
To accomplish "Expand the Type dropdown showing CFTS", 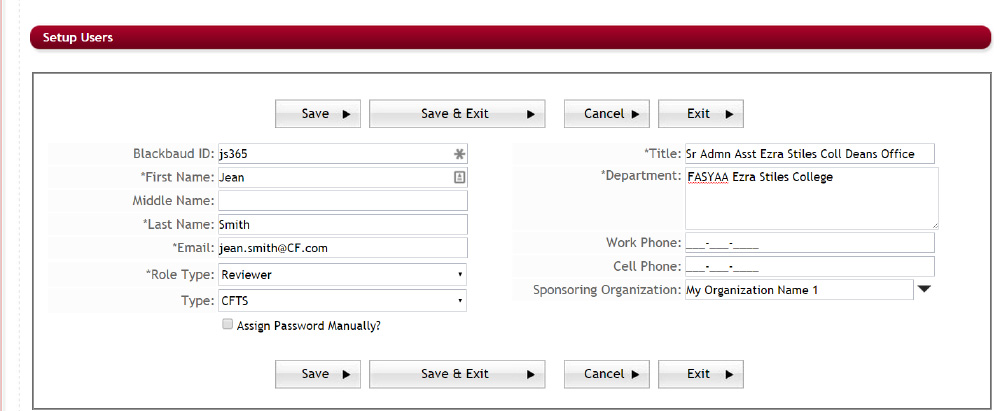I will click(x=342, y=300).
